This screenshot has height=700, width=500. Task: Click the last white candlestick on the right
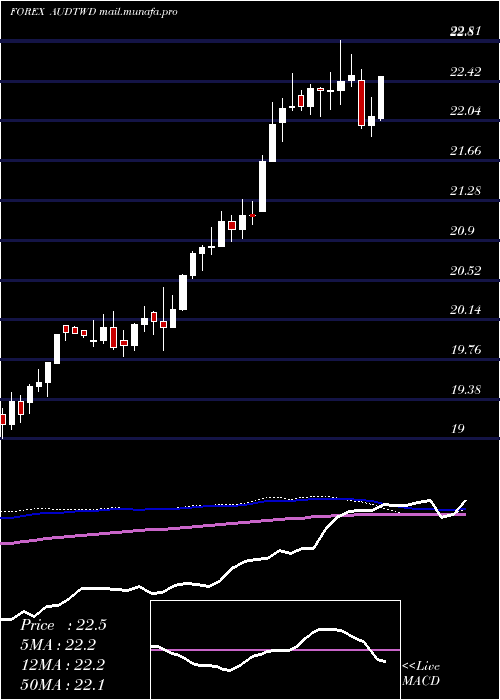[381, 98]
